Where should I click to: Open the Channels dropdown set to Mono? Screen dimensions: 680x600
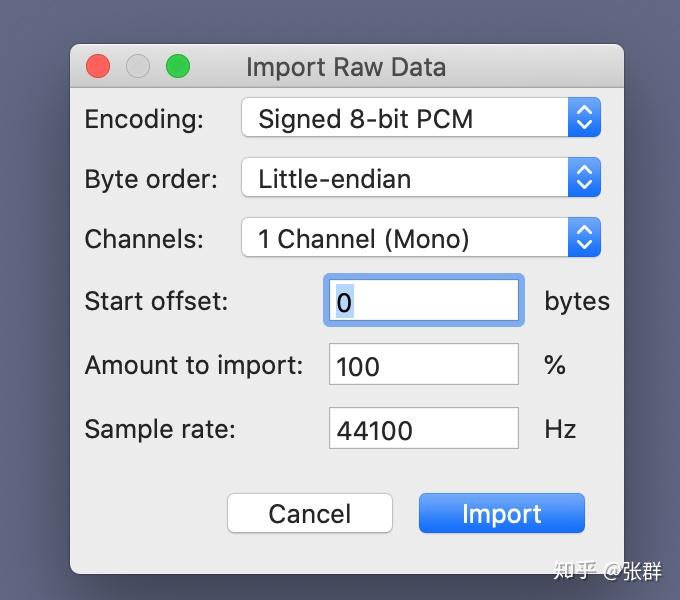pos(420,239)
